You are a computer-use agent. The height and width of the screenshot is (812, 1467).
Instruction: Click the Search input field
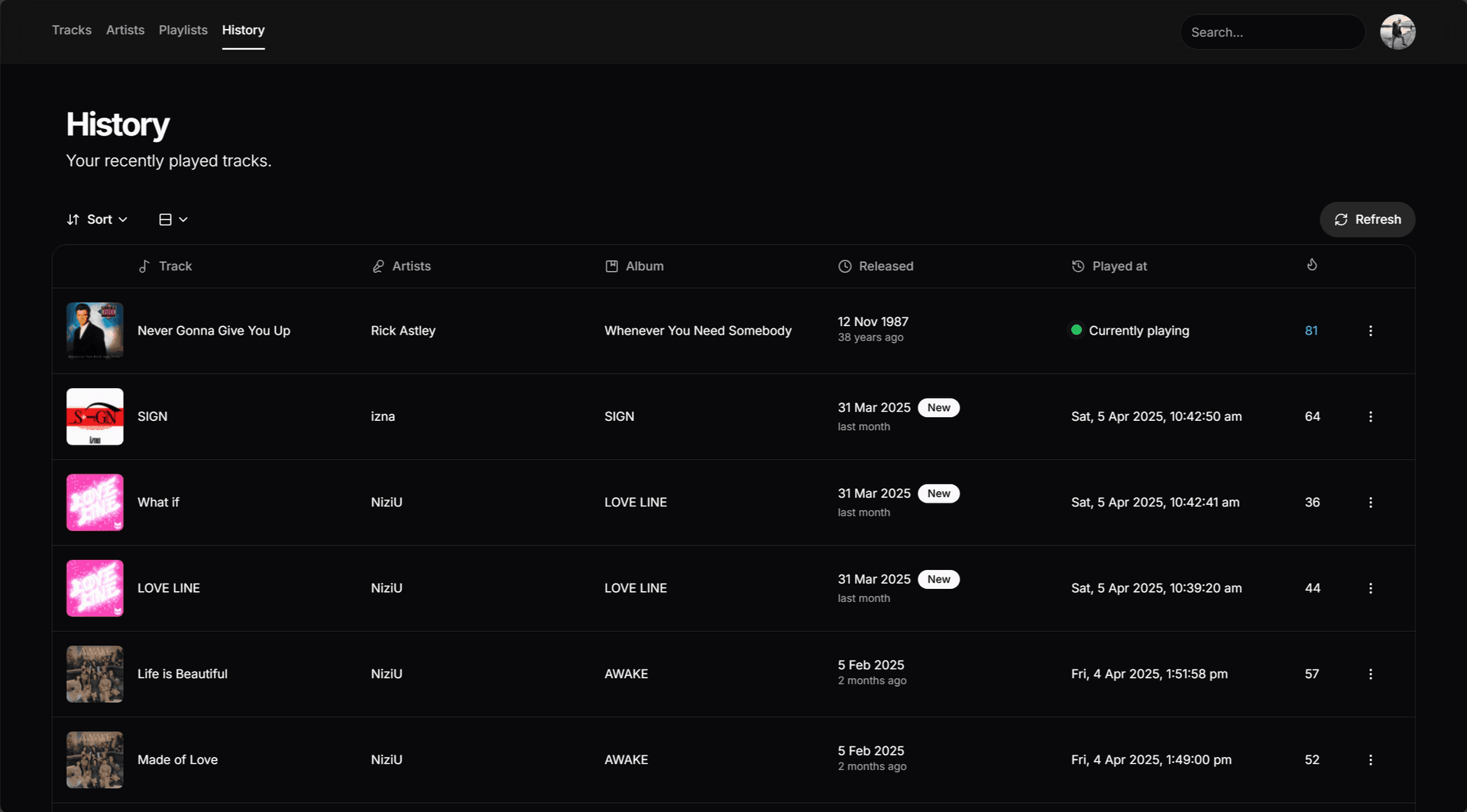[x=1272, y=32]
